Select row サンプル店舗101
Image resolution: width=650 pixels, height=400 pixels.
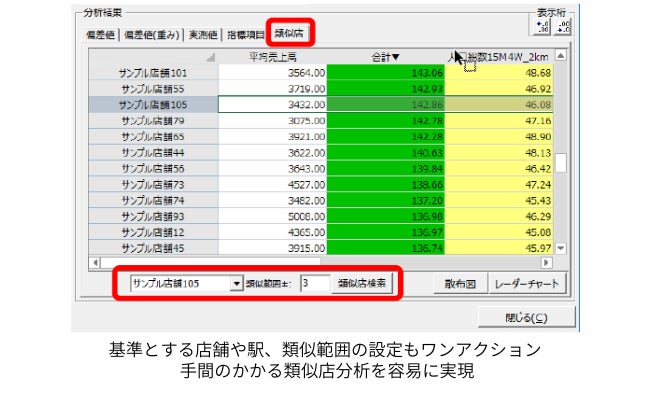click(153, 73)
